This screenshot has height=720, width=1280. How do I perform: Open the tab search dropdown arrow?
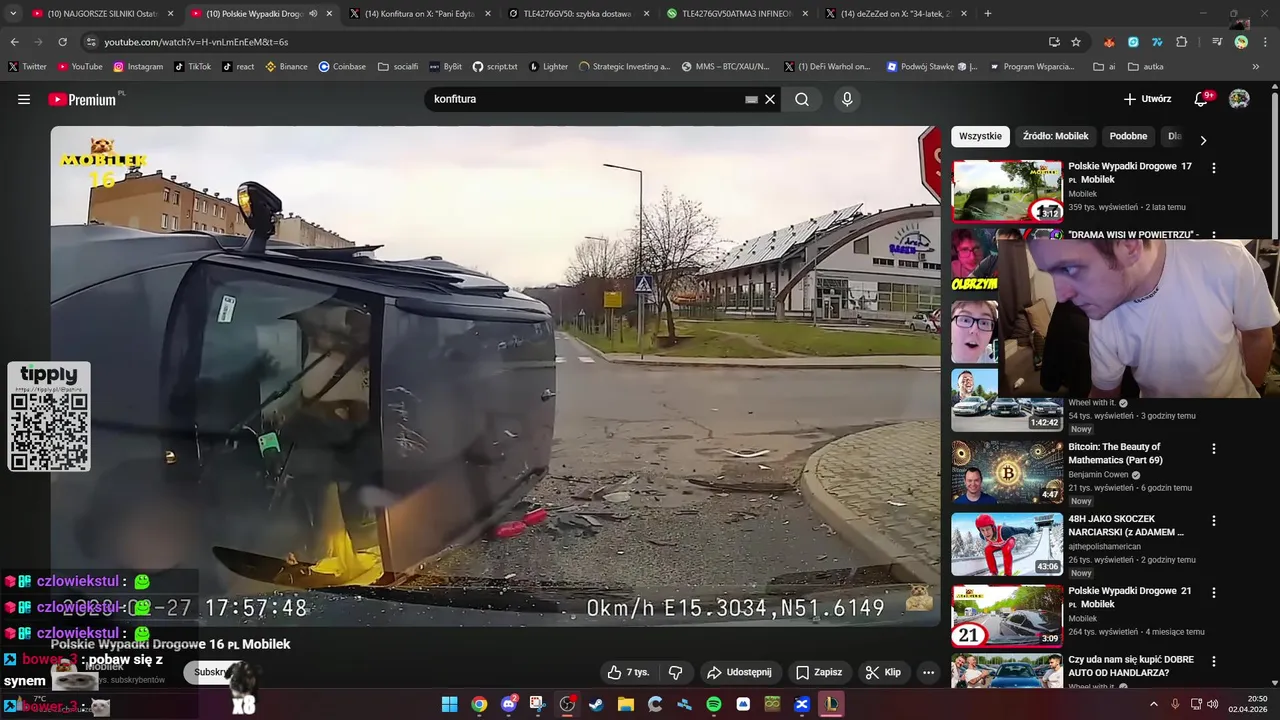pos(13,14)
